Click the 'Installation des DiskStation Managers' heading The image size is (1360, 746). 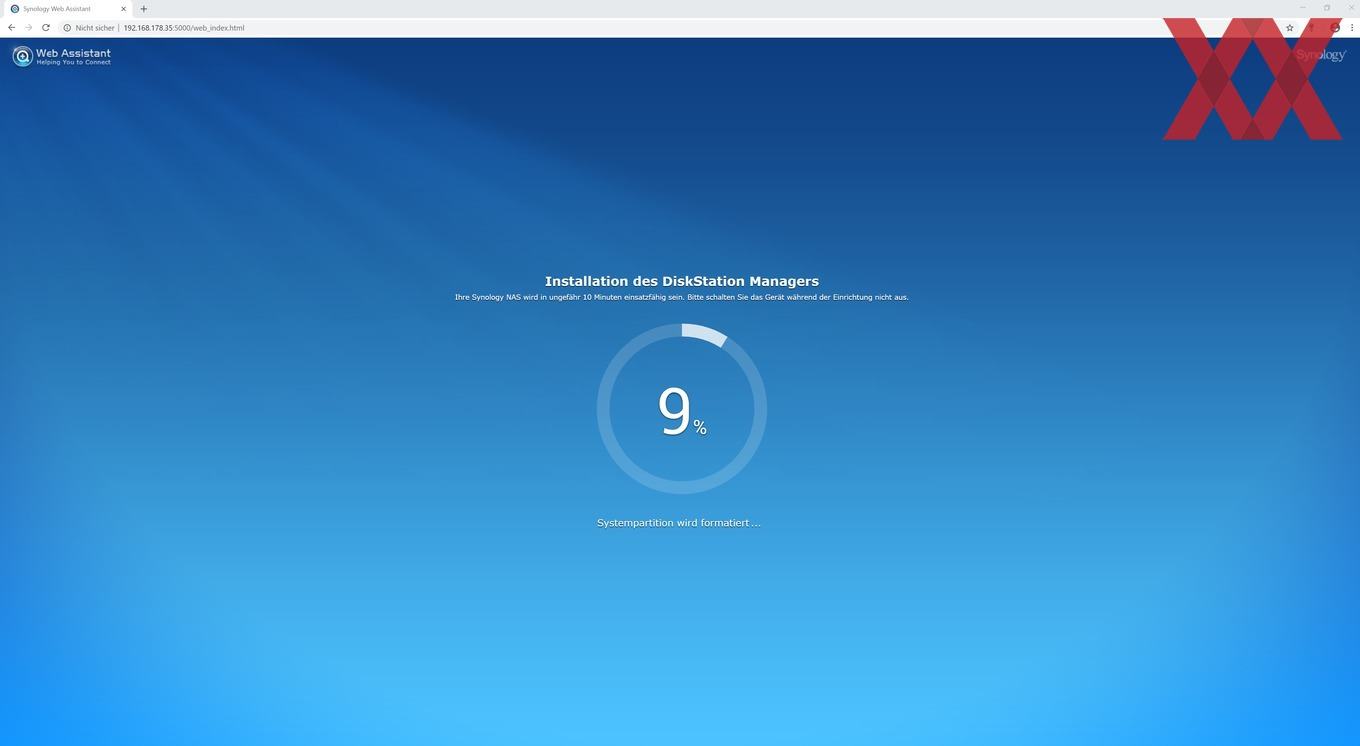pos(682,281)
